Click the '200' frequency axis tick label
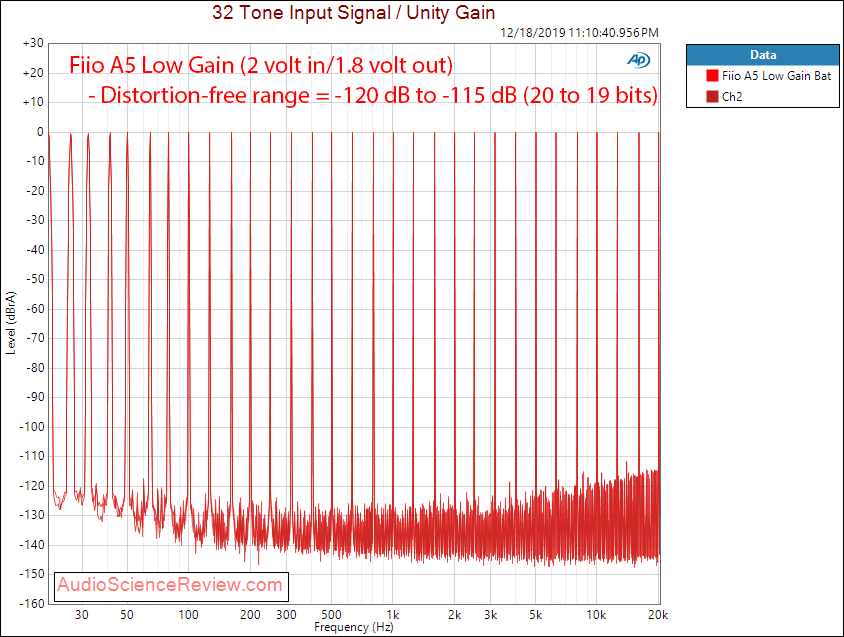Image resolution: width=844 pixels, height=637 pixels. pos(250,615)
